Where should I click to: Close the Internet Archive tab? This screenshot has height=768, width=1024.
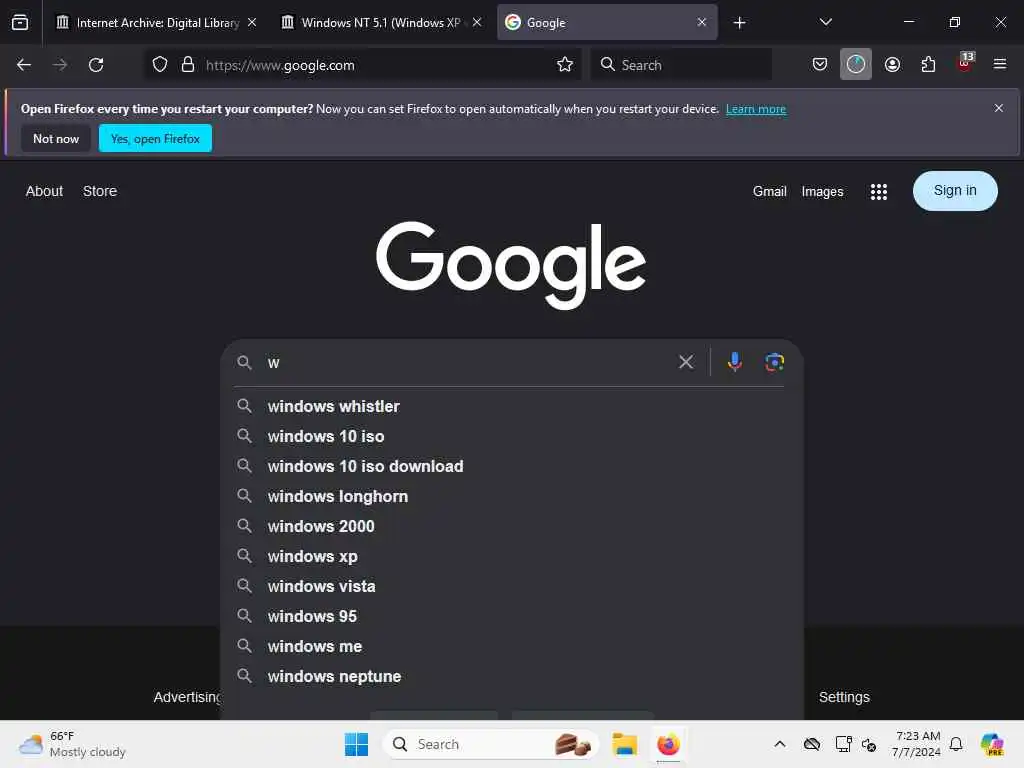(x=252, y=22)
